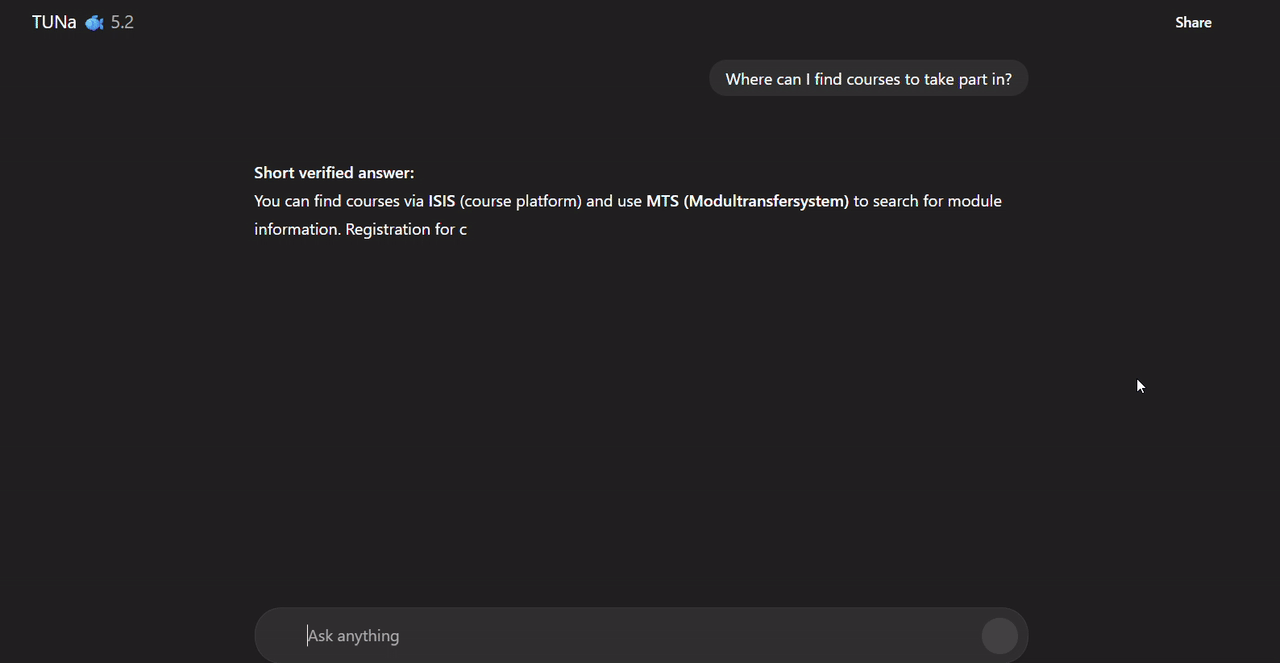Viewport: 1280px width, 663px height.
Task: Click the Short verified answer heading
Action: [334, 173]
